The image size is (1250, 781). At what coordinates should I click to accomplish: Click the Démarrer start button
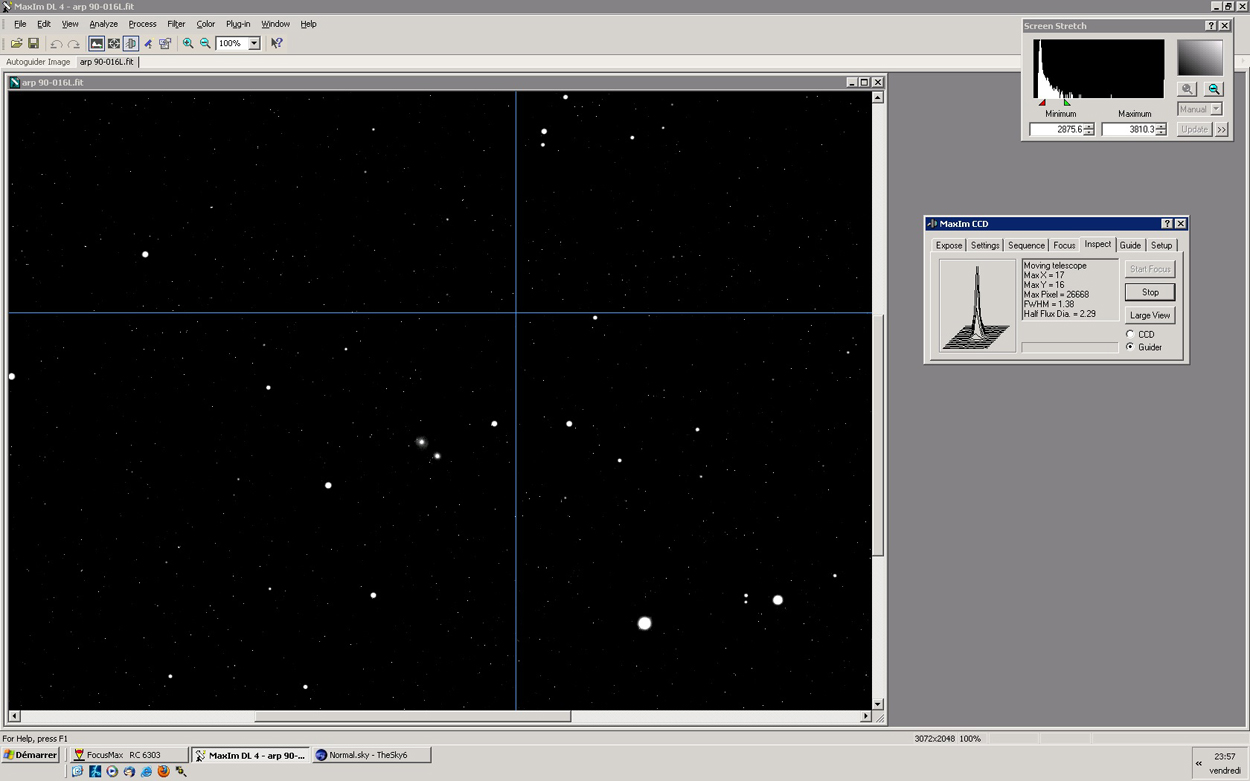click(x=31, y=755)
